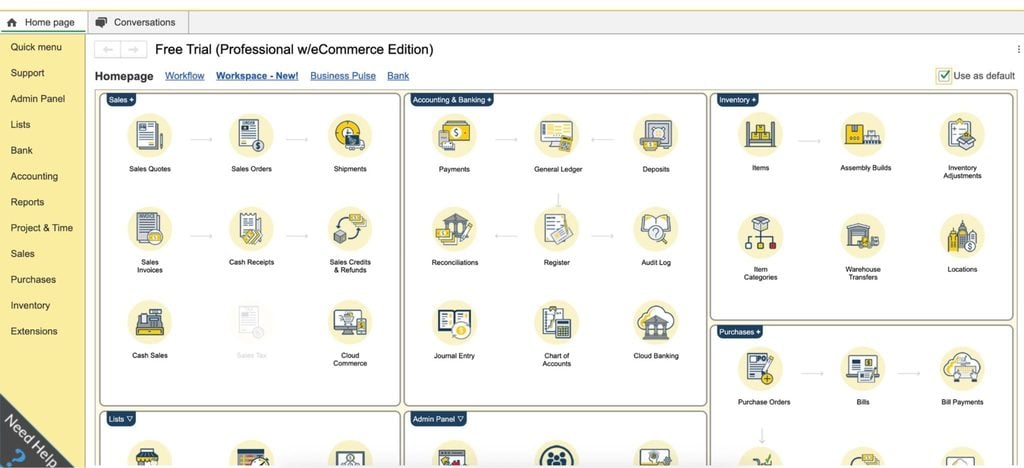The image size is (1024, 468).
Task: Open the Workspace - New! link
Action: [x=257, y=76]
